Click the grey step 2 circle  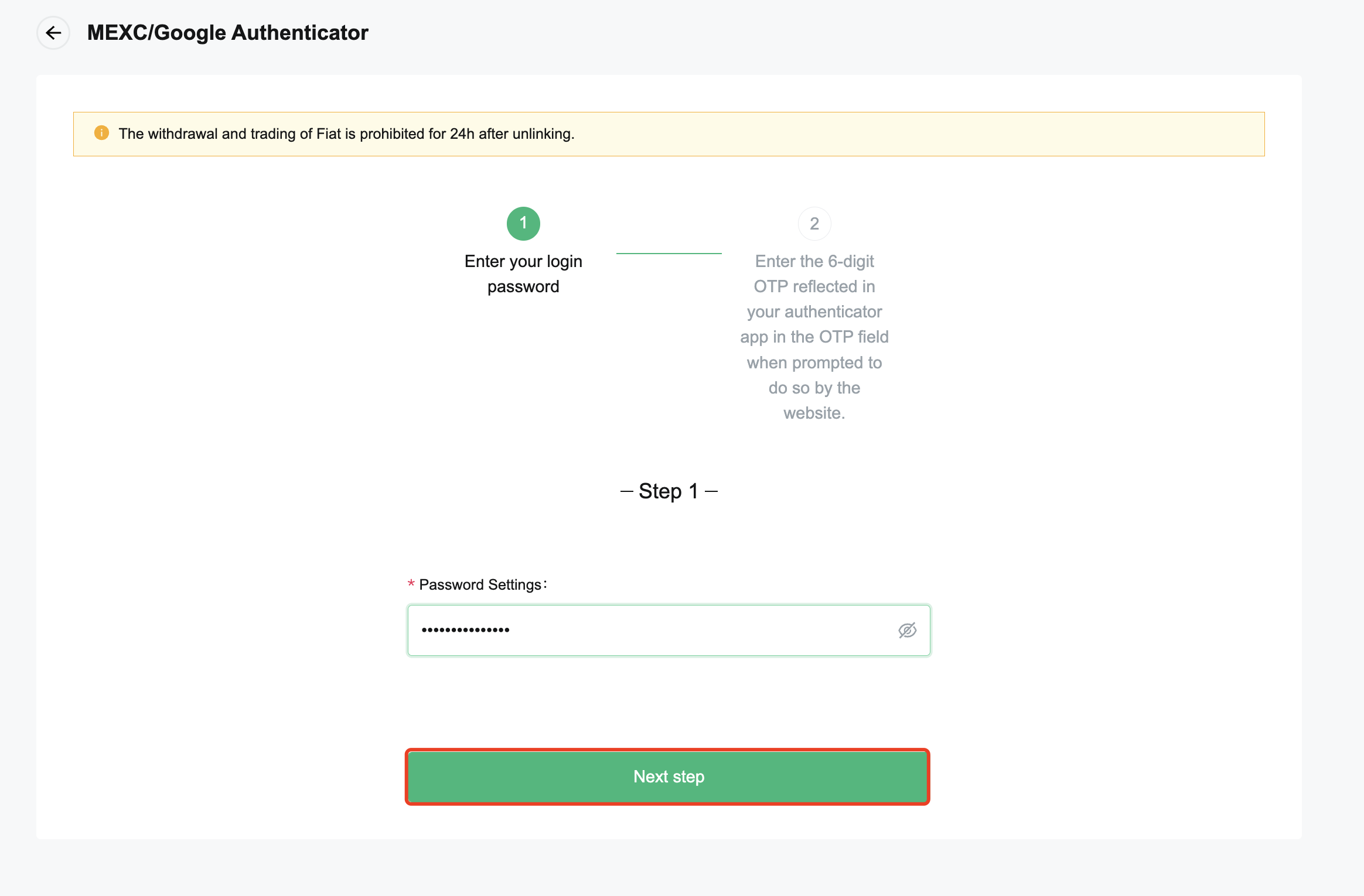[x=814, y=224]
